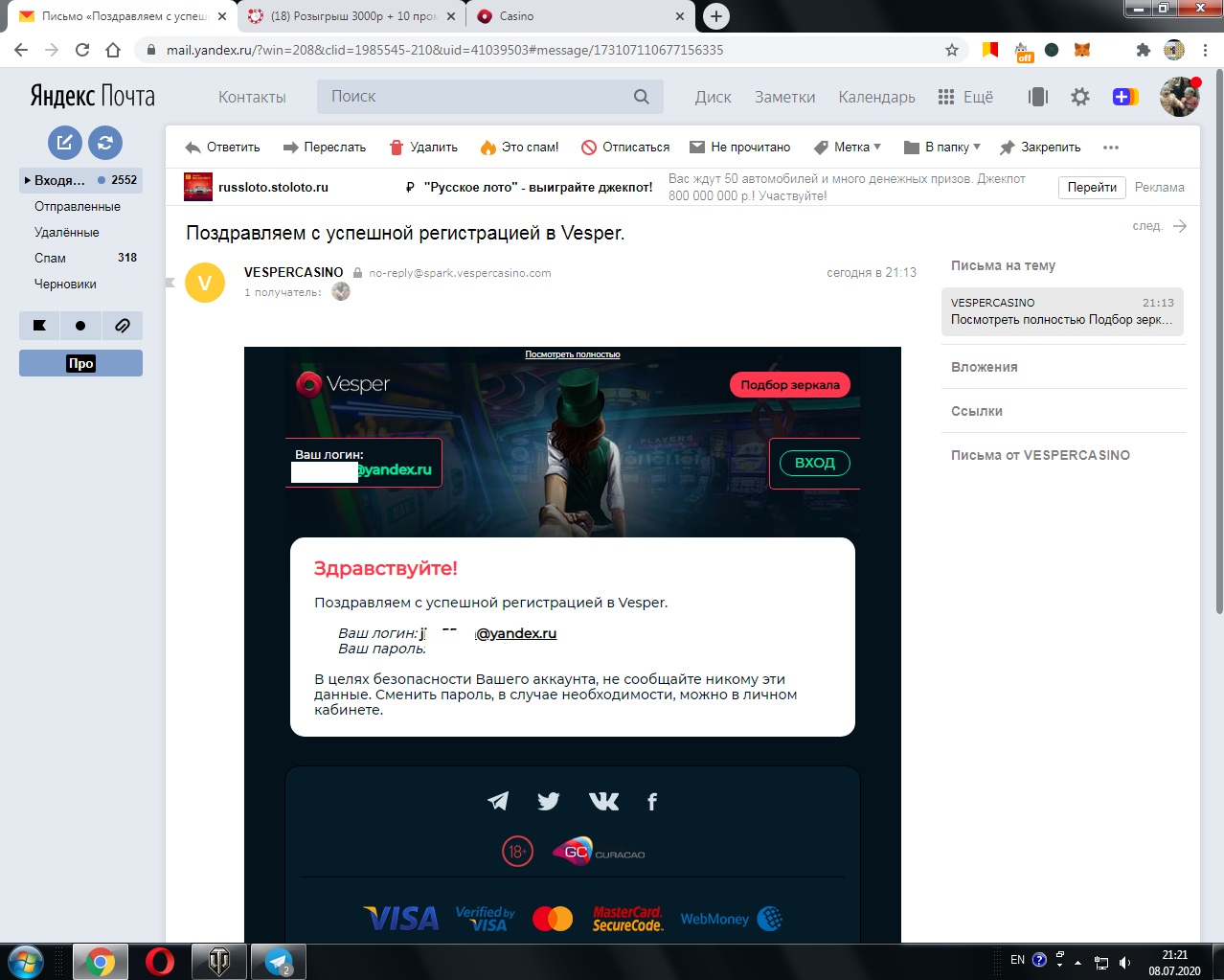The width and height of the screenshot is (1224, 980).
Task: Open the MetaMask fox extension
Action: click(1082, 50)
